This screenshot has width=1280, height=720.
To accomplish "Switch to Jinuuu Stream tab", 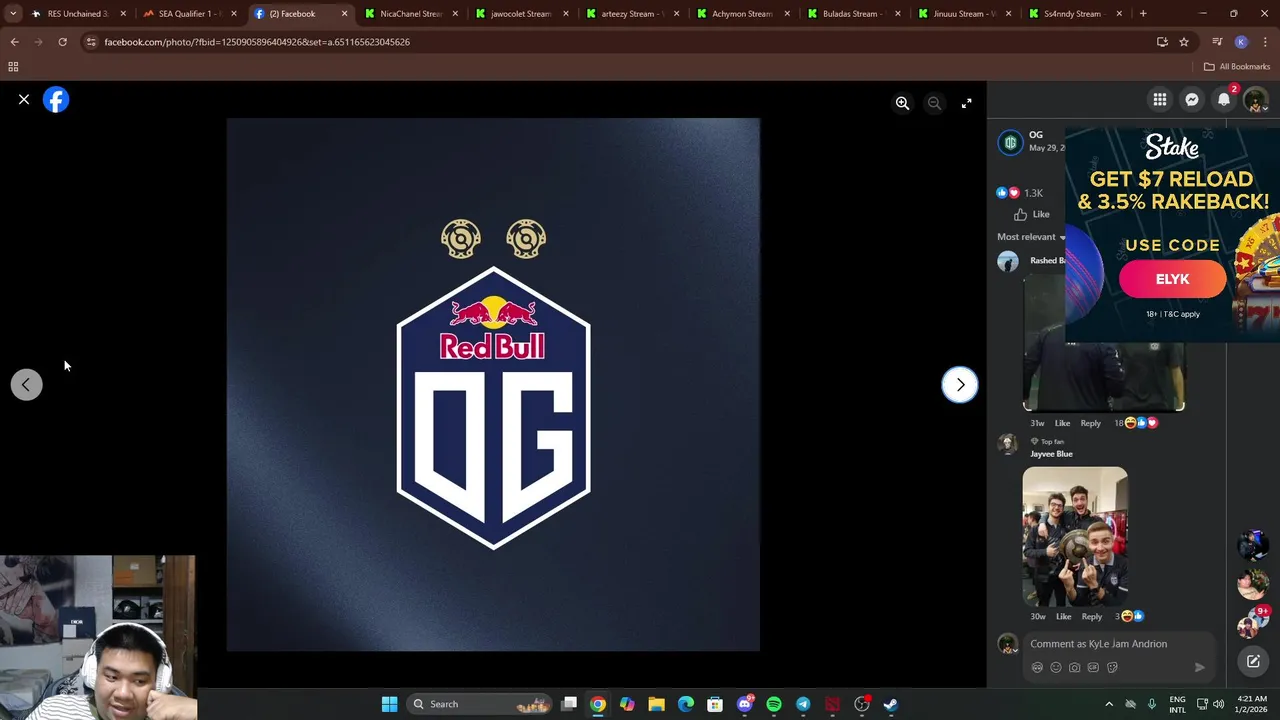I will click(964, 14).
